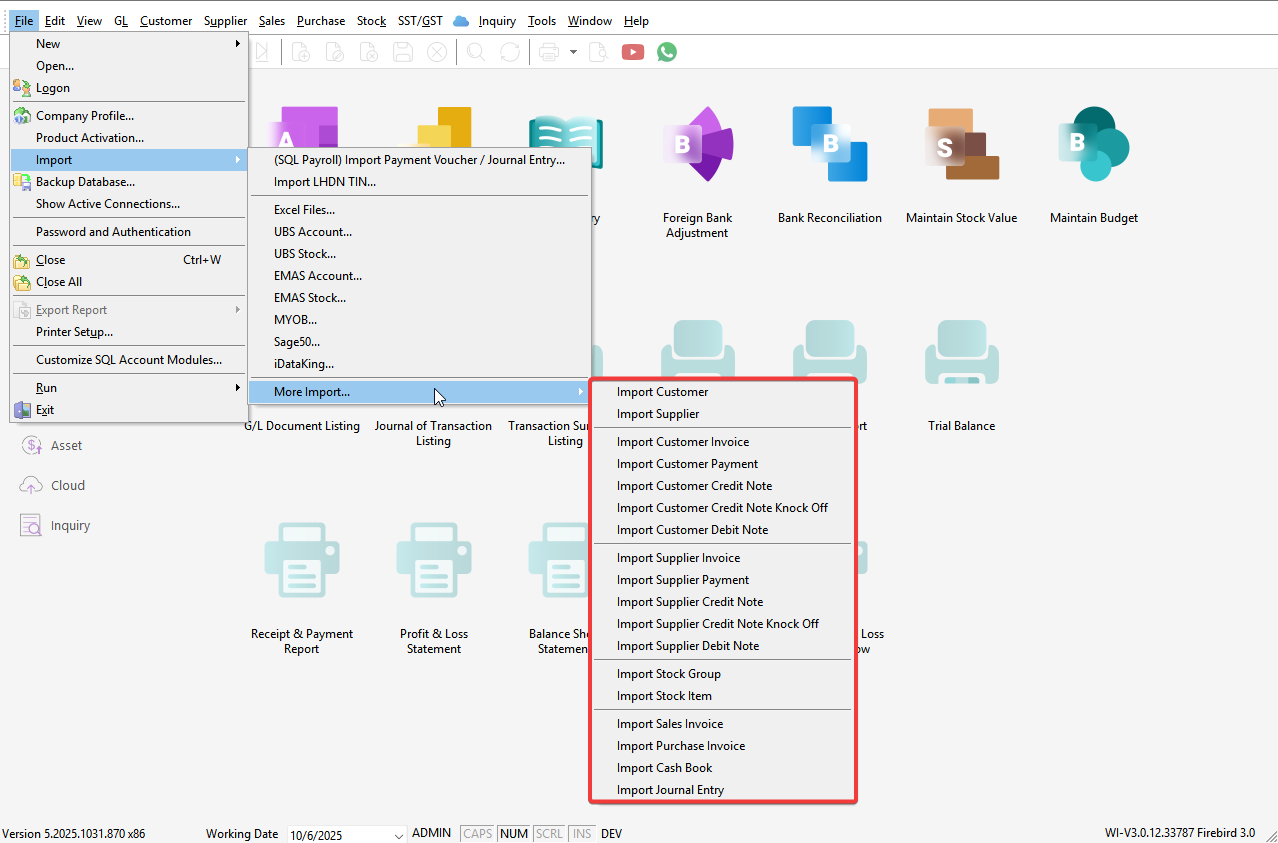
Task: Choose Import Journal Entry
Action: click(722, 790)
